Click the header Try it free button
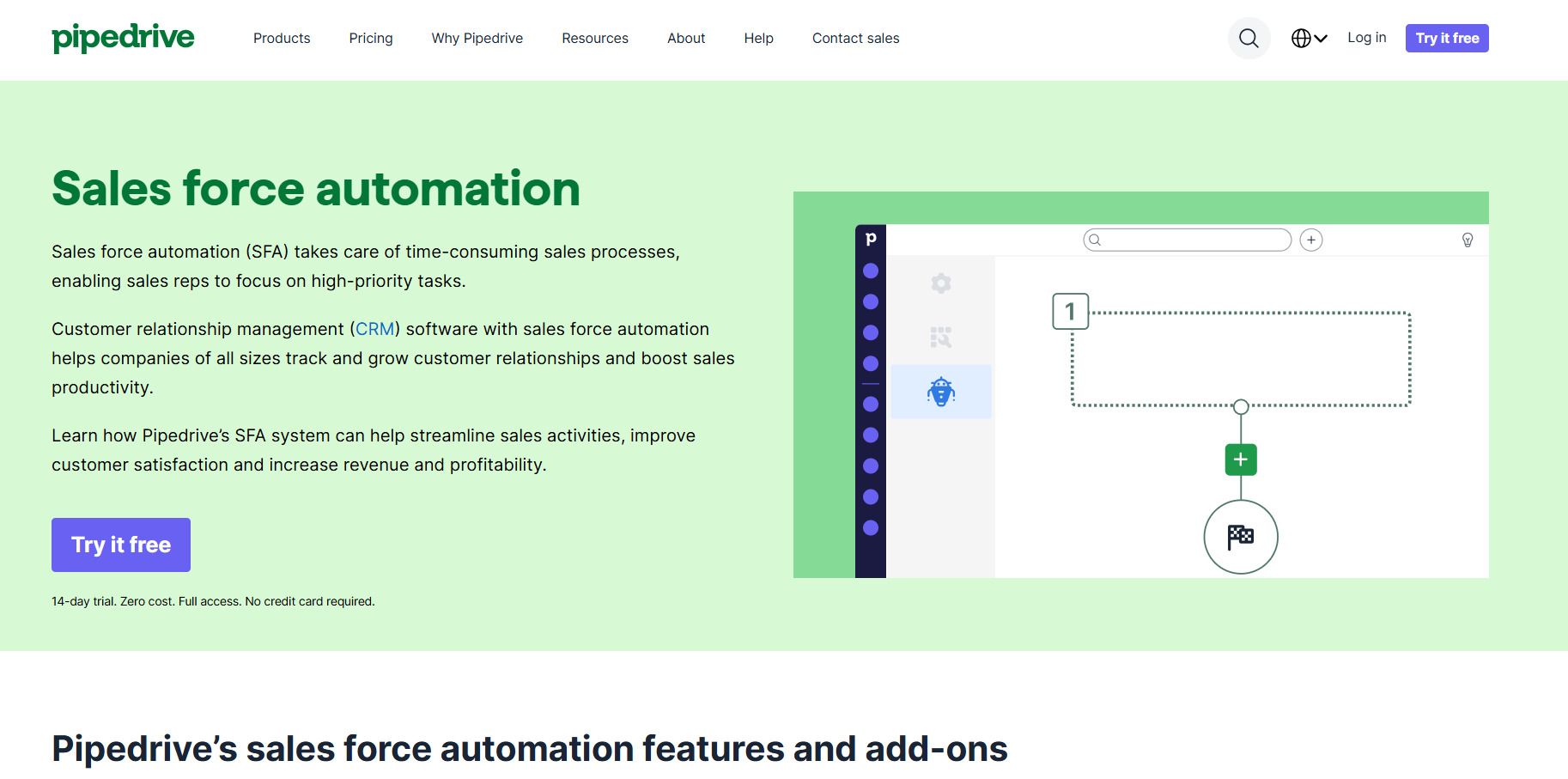Screen dimensions: 1568x779 [x=1447, y=38]
